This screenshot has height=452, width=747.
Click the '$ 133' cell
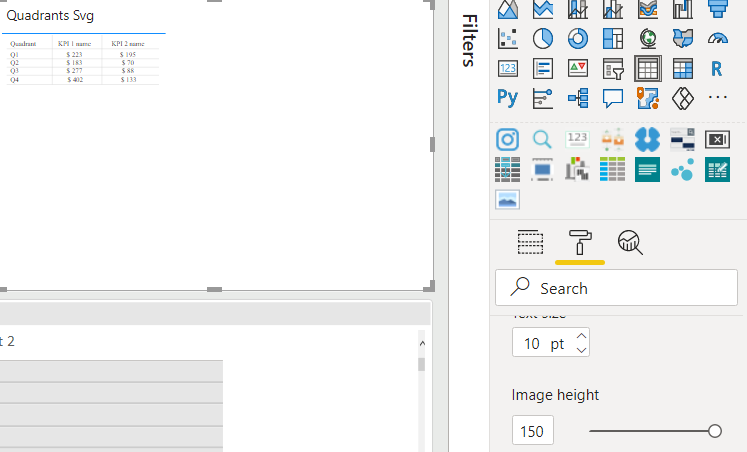click(x=128, y=80)
